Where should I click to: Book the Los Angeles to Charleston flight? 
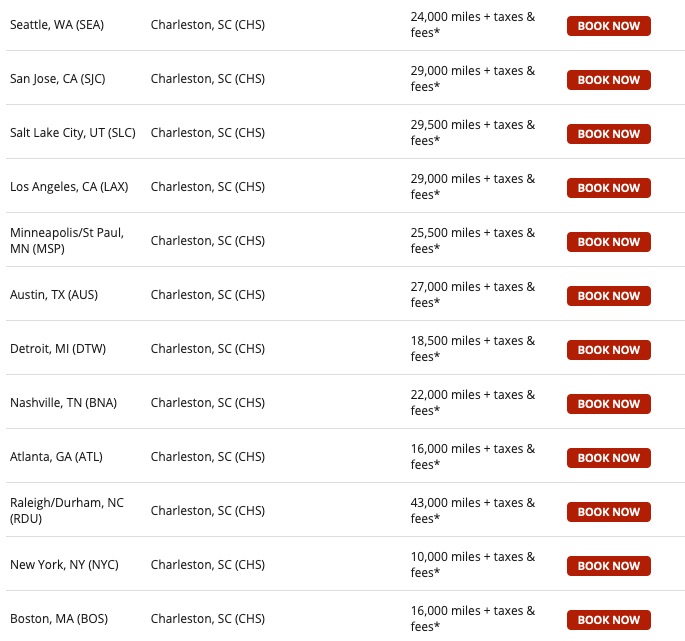click(x=608, y=188)
